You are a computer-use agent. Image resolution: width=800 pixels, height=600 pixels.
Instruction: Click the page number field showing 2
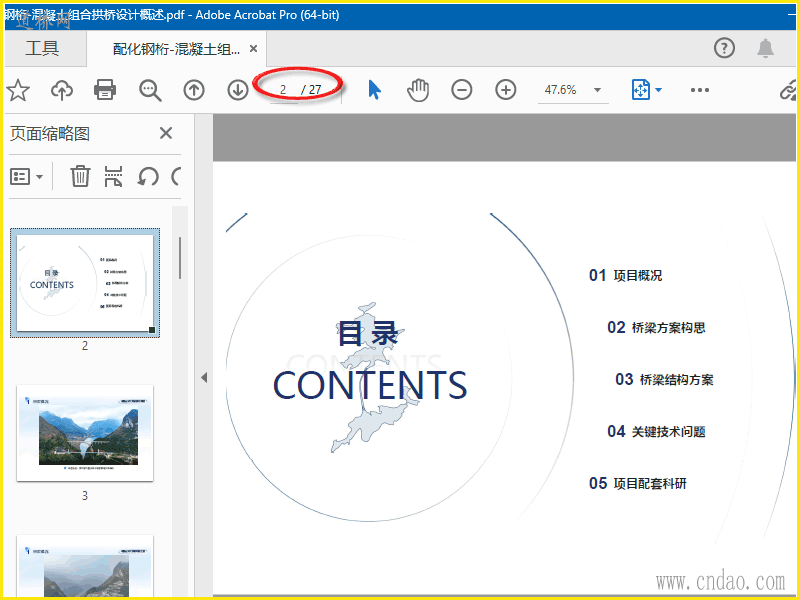(283, 90)
